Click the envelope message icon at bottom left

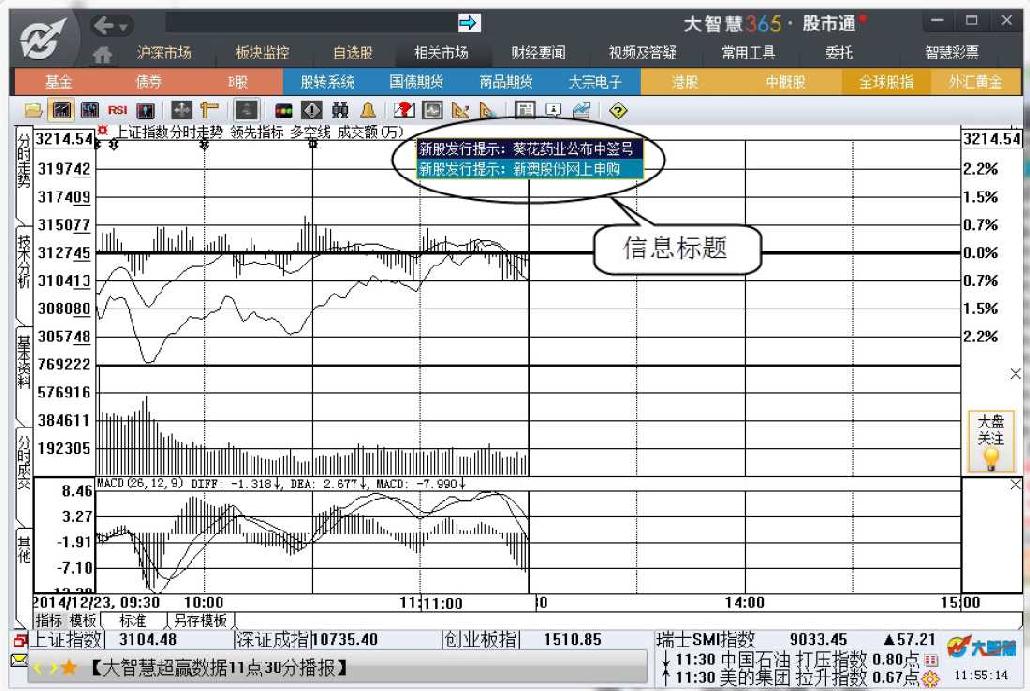(x=19, y=660)
